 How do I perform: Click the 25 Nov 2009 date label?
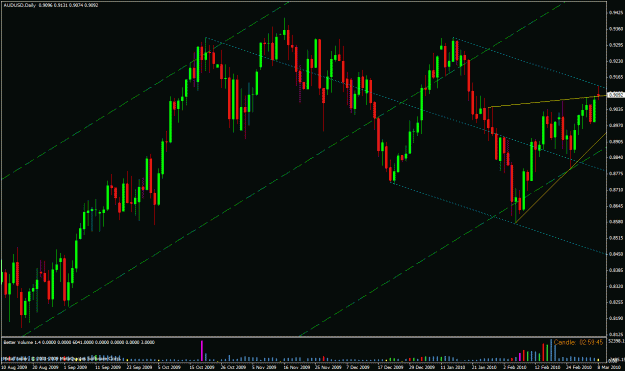click(328, 367)
